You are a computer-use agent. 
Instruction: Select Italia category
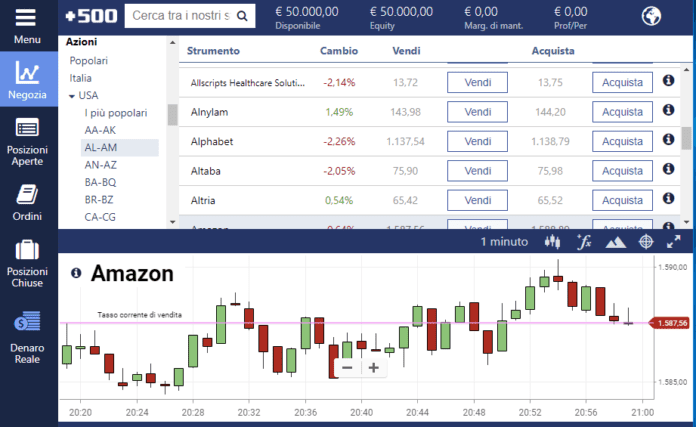pyautogui.click(x=80, y=78)
